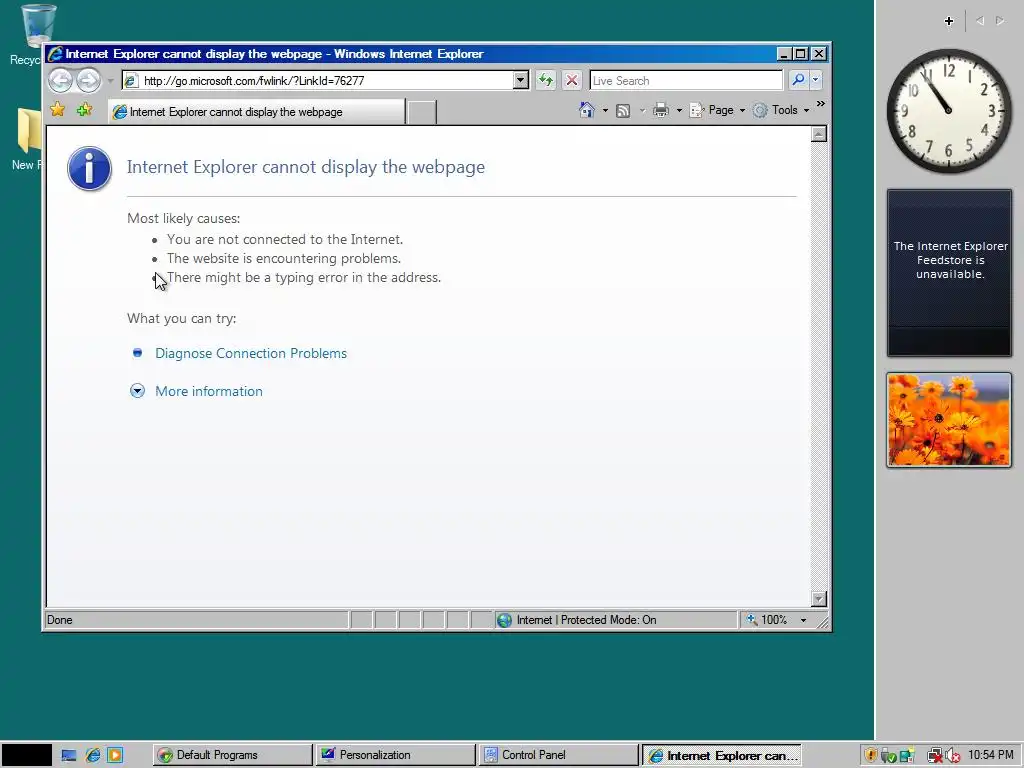Click the sidebar previous gadgets arrow
This screenshot has height=768, width=1024.
point(980,21)
